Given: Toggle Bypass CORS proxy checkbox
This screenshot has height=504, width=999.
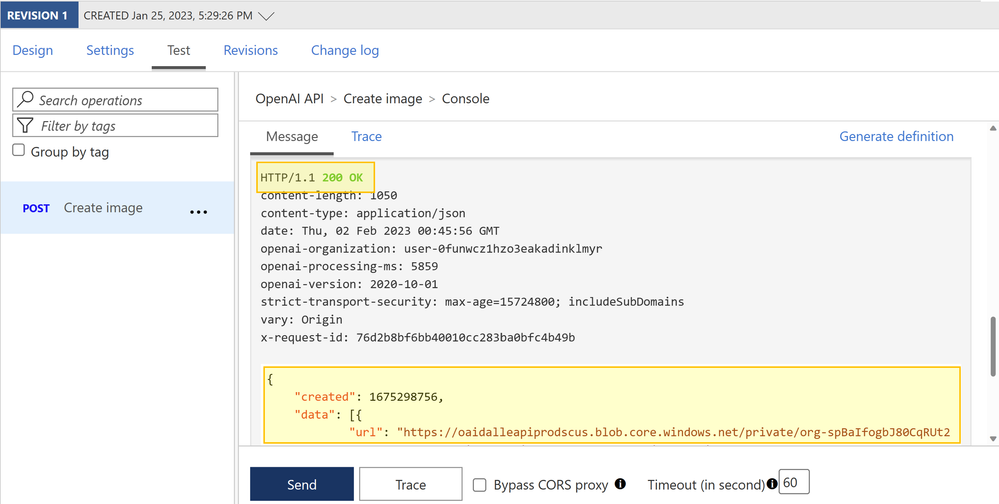Looking at the screenshot, I should click(480, 485).
